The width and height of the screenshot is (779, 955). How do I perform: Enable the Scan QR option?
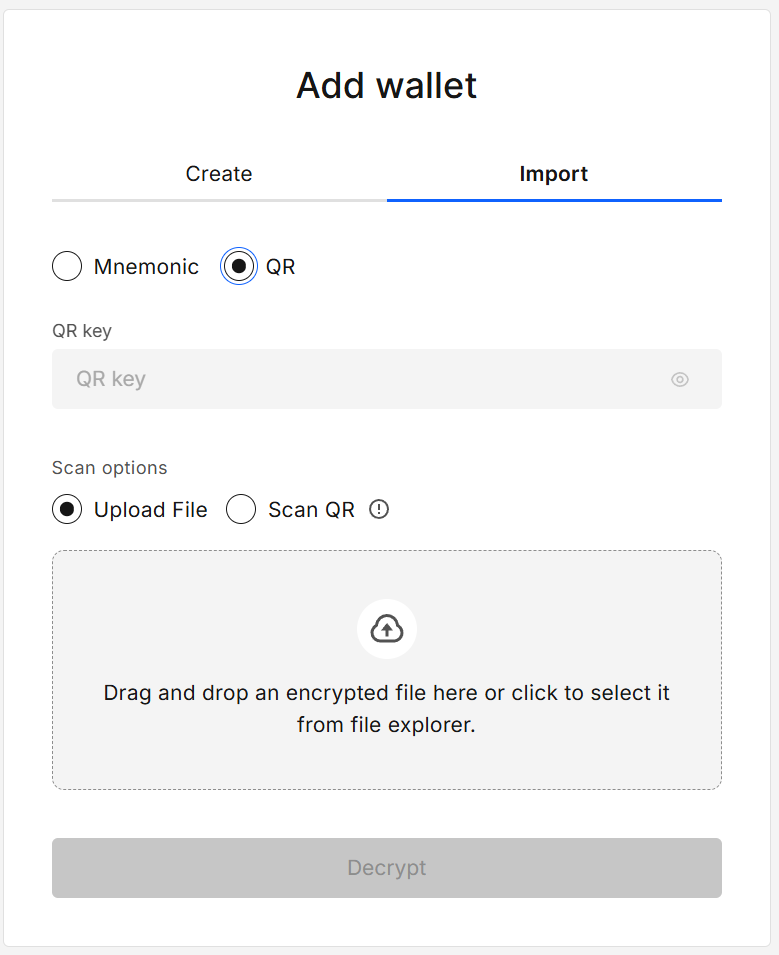pos(241,509)
